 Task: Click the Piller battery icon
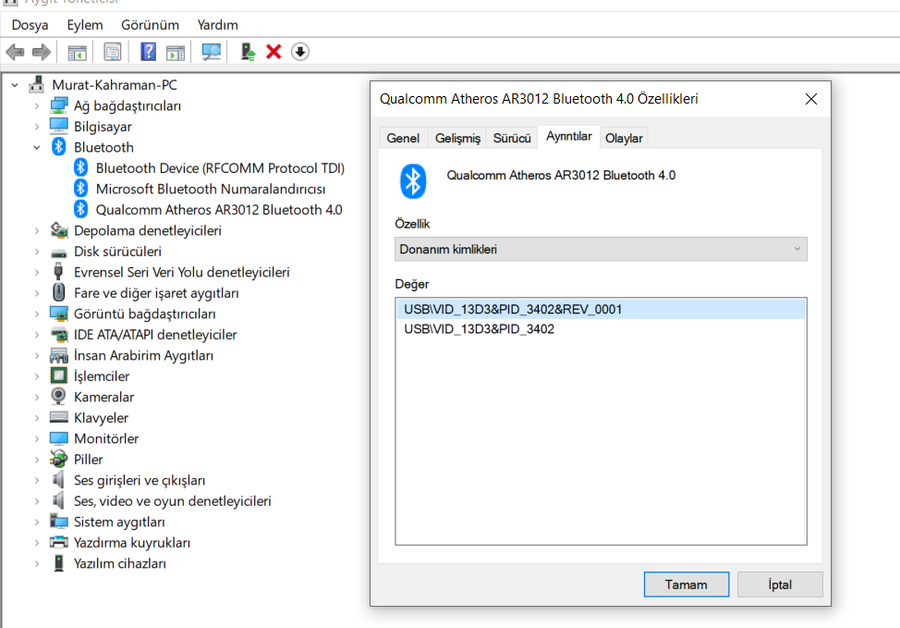59,459
